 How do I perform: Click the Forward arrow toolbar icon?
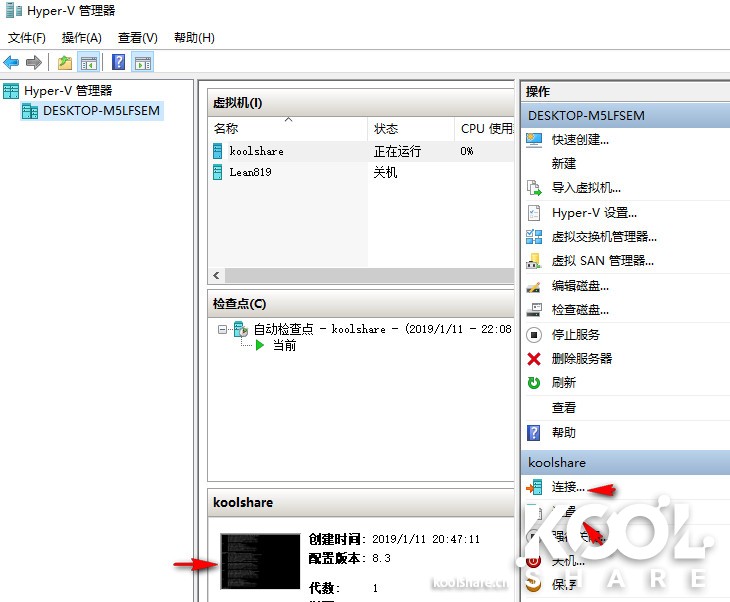[34, 62]
